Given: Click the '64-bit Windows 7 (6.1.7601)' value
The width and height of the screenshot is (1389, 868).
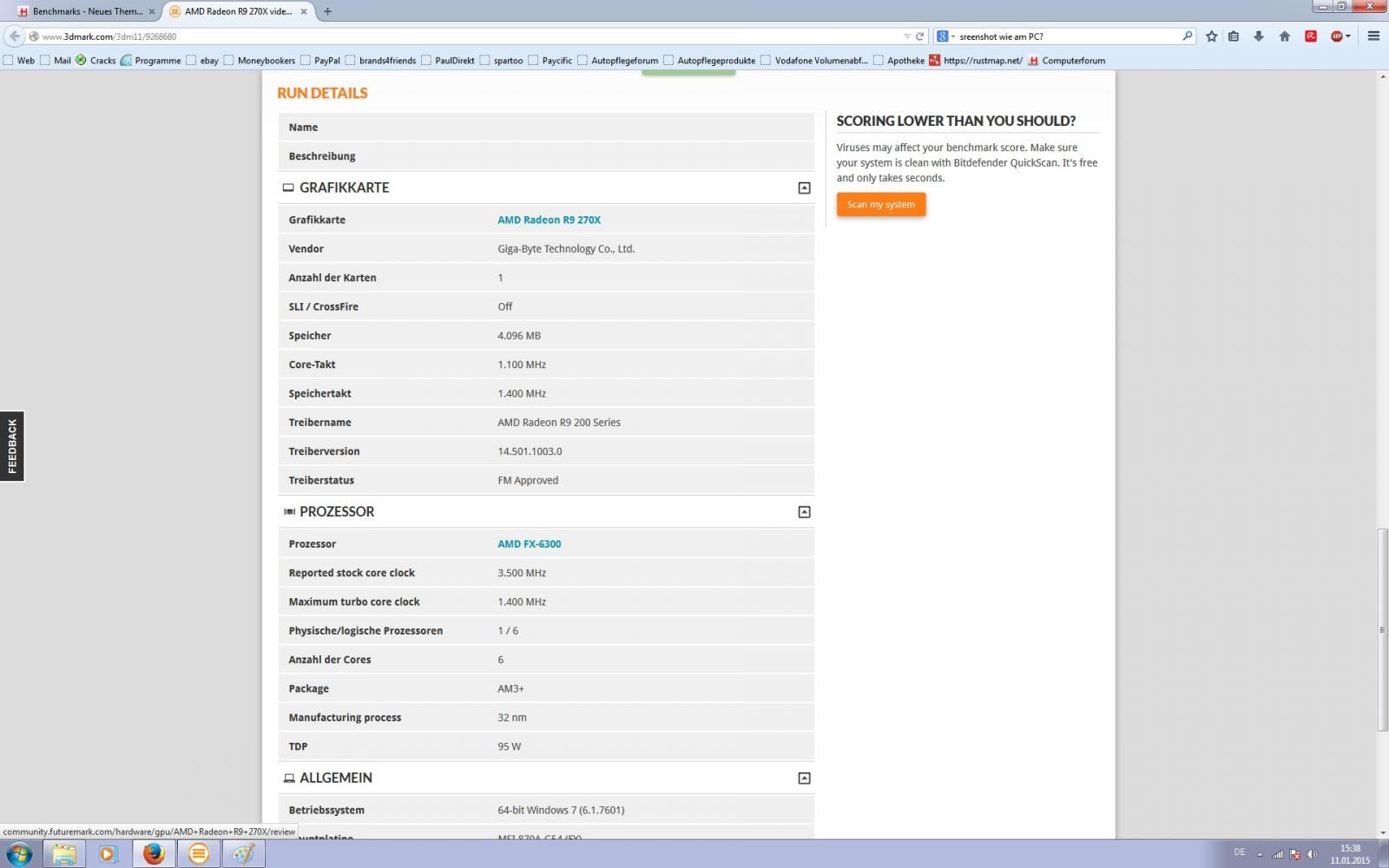Looking at the screenshot, I should [x=561, y=810].
